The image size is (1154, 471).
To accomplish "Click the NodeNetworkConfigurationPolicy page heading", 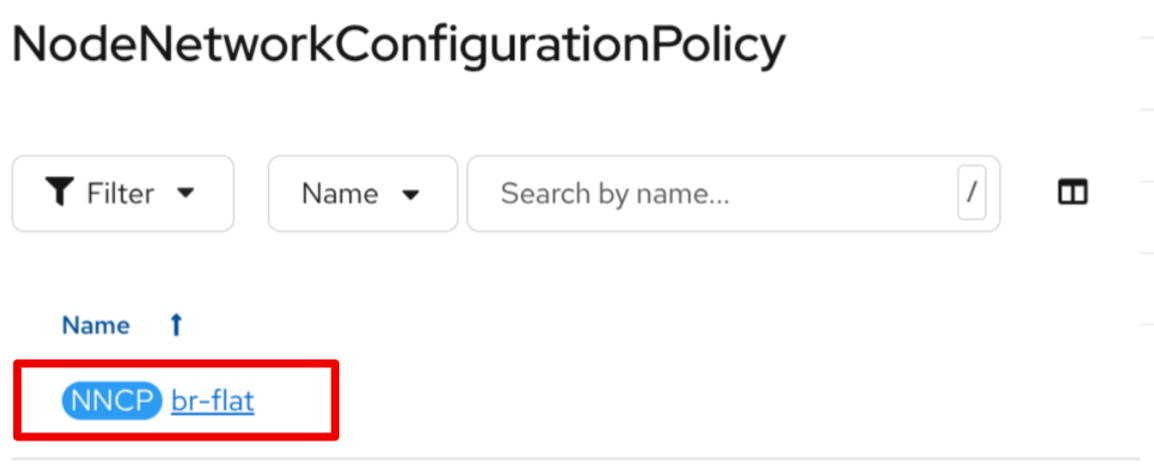I will point(399,45).
